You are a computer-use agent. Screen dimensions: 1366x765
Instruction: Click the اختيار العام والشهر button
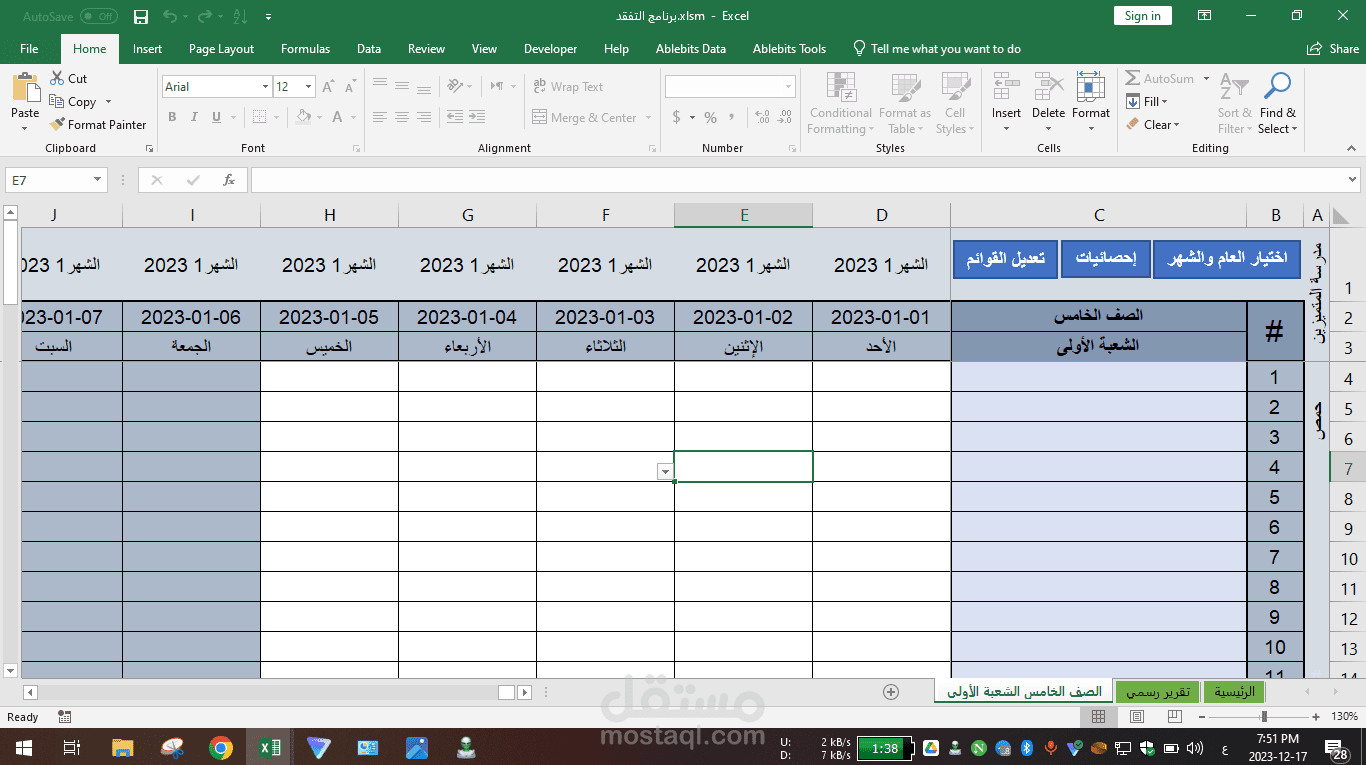point(1227,259)
